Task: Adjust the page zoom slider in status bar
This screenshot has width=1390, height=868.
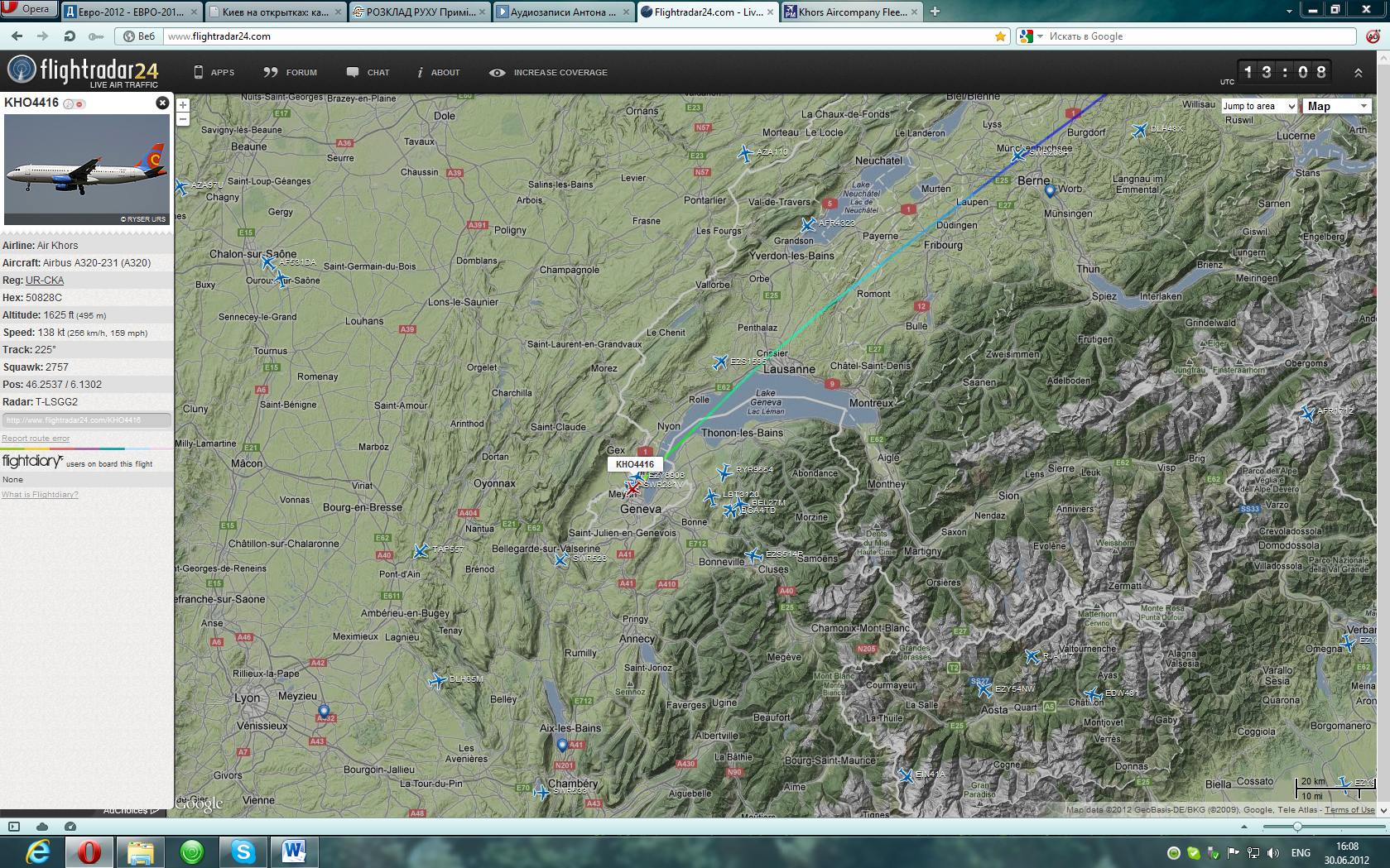Action: [1297, 827]
